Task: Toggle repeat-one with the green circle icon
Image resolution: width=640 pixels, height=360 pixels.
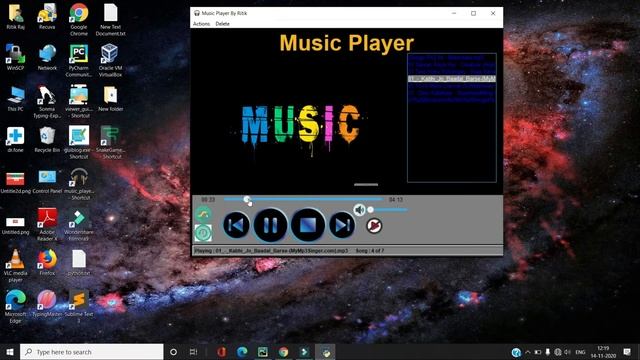Action: coord(203,233)
